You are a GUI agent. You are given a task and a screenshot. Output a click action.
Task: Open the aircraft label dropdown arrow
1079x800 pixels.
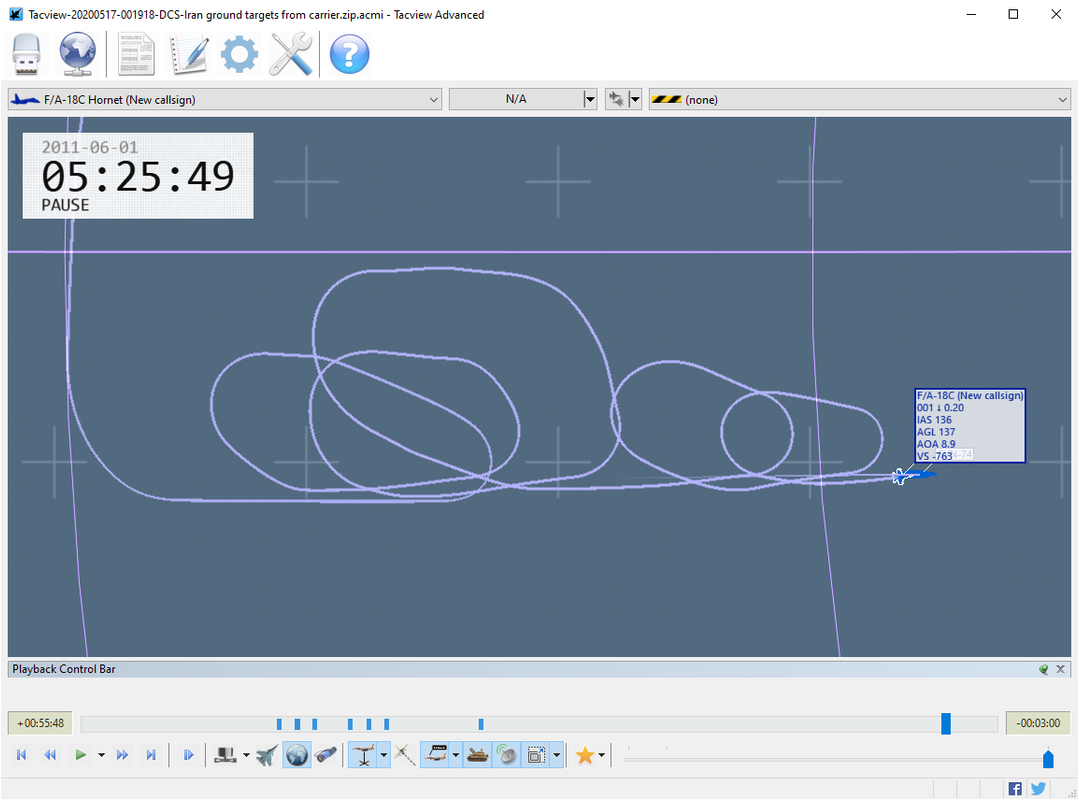(x=456, y=755)
